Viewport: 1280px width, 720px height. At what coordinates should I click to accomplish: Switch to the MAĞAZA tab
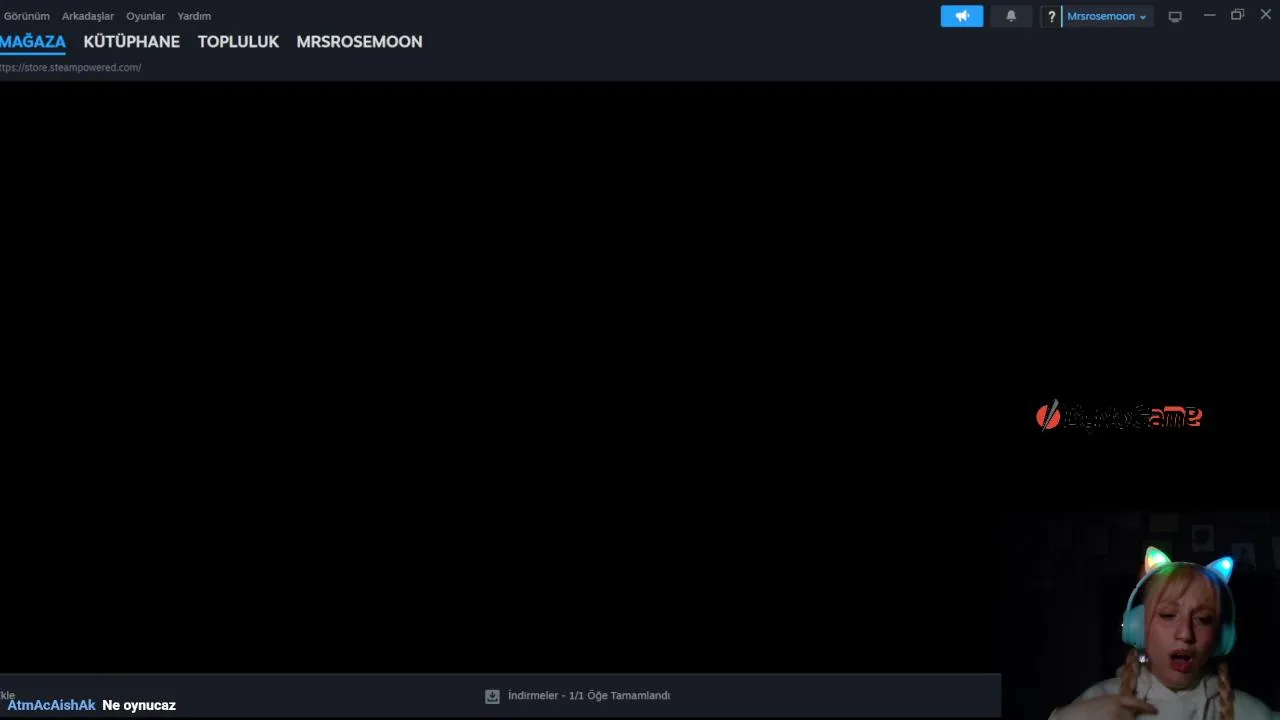pyautogui.click(x=33, y=42)
